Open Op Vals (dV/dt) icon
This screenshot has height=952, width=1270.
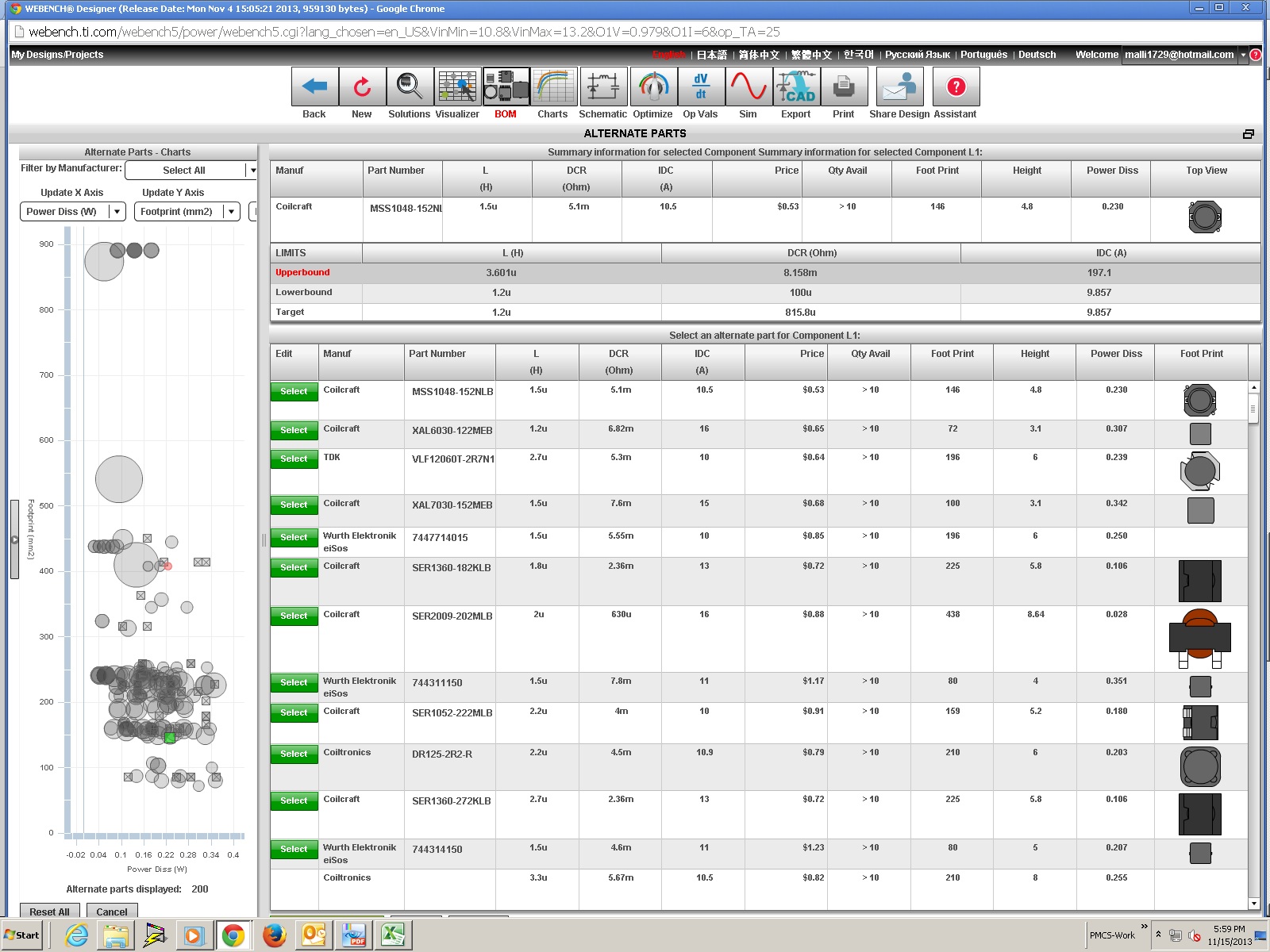coord(701,86)
